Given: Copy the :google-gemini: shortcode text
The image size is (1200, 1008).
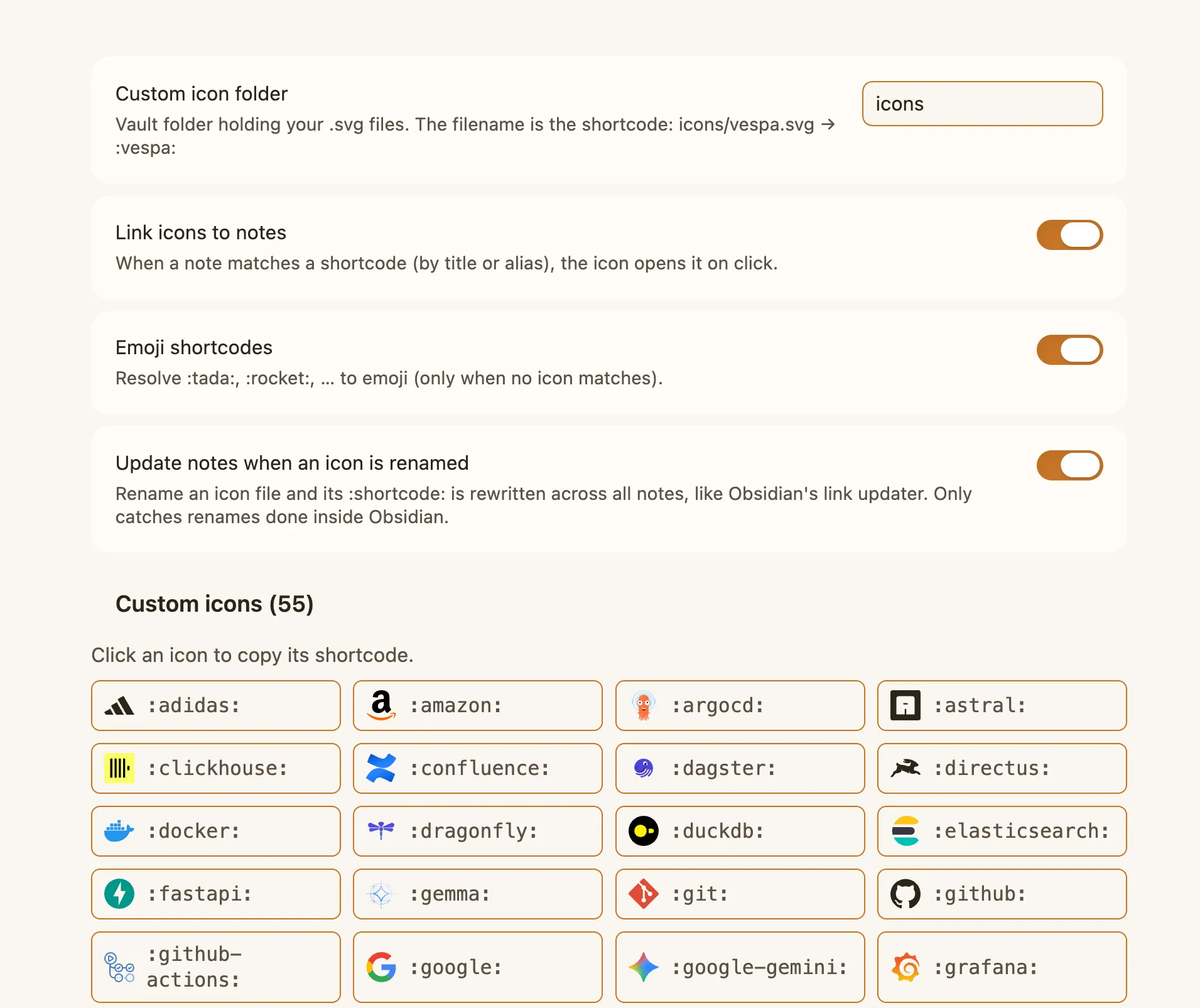Looking at the screenshot, I should (x=760, y=967).
